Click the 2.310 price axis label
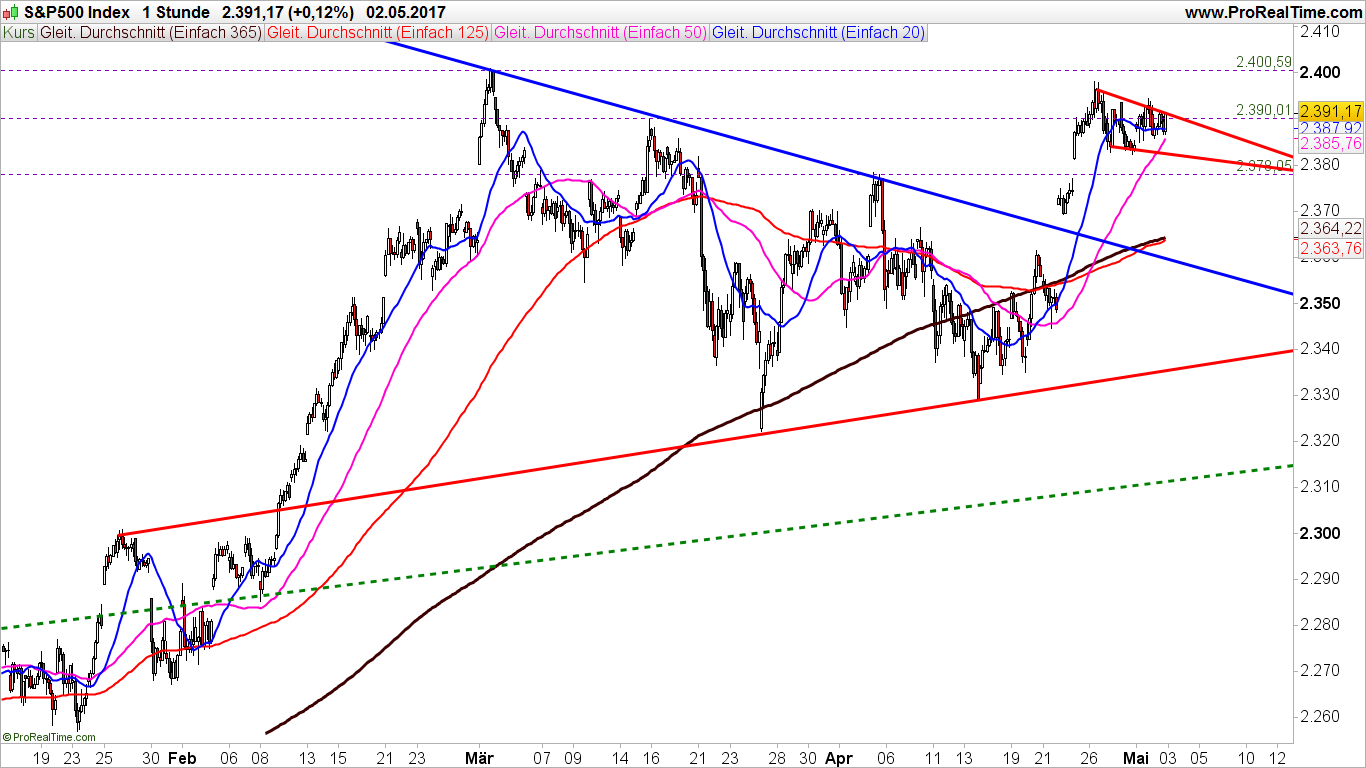 [1320, 486]
